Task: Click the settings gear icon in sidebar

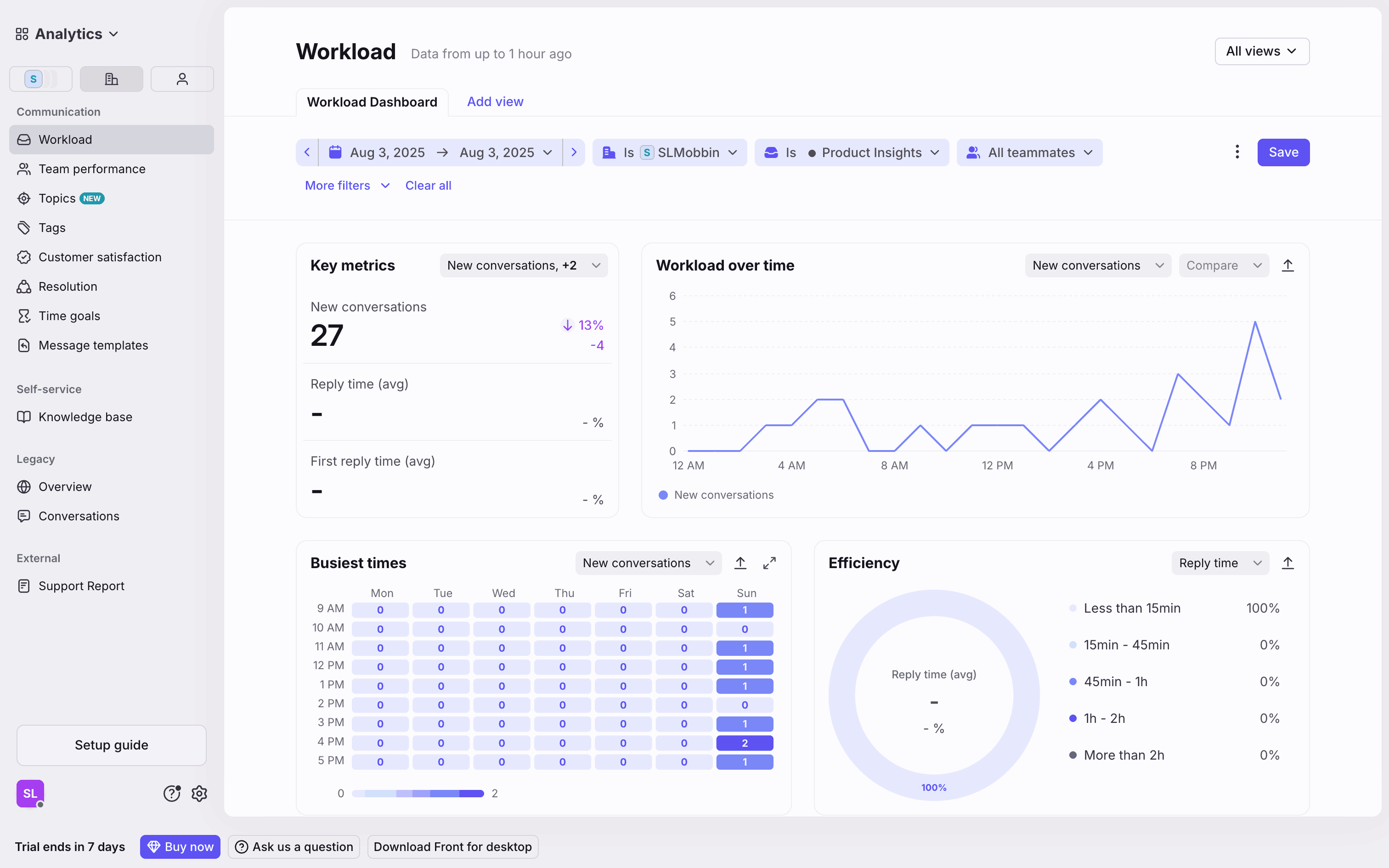Action: point(199,794)
